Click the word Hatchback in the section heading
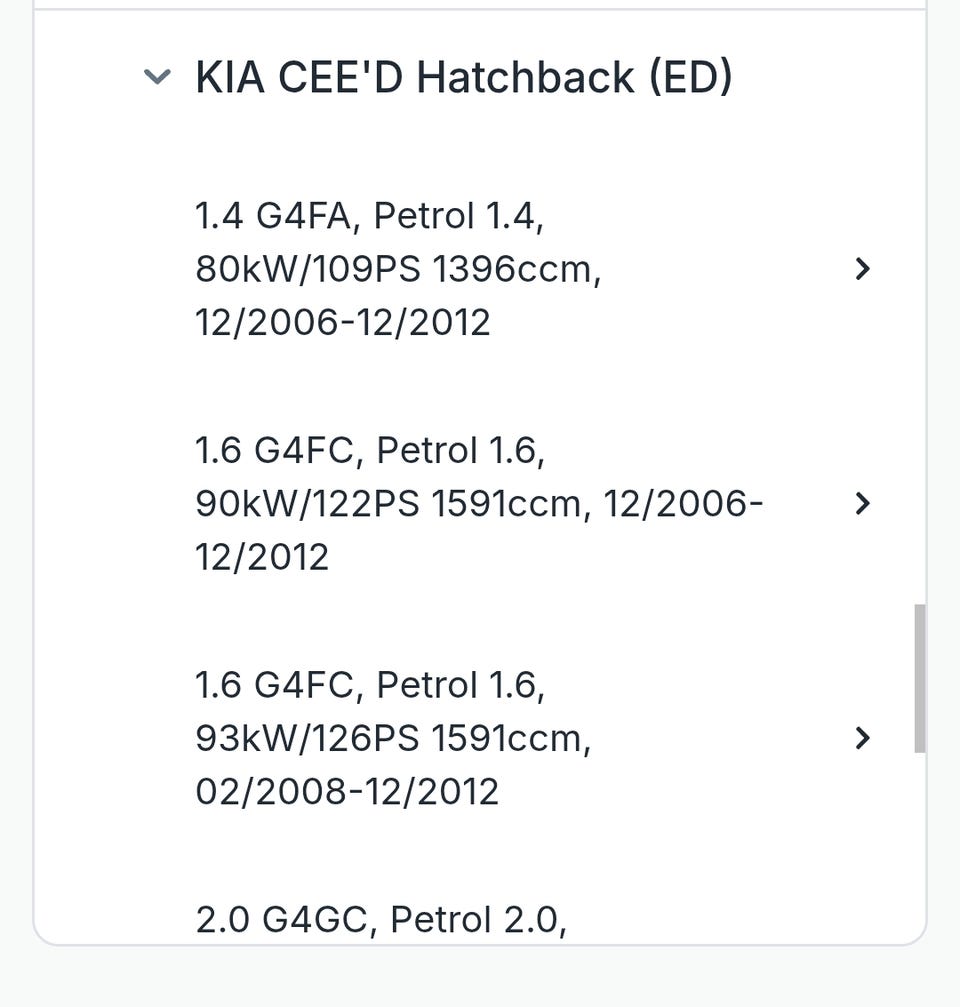The image size is (960, 1007). (524, 77)
